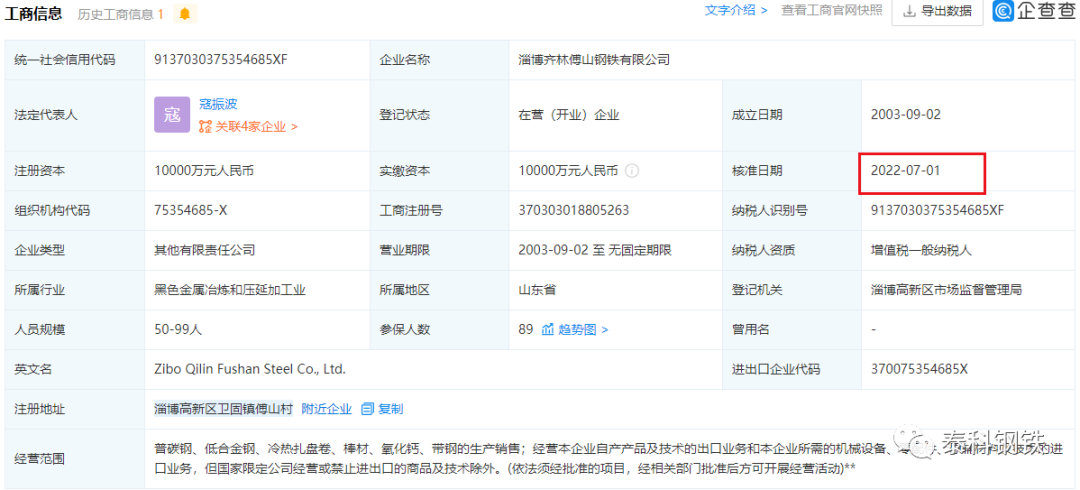Select the 工商信息 heading tab

(x=34, y=13)
